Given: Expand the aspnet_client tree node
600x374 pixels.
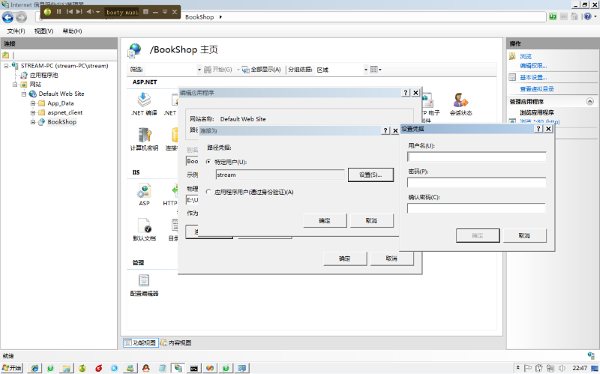Looking at the screenshot, I should pyautogui.click(x=33, y=113).
